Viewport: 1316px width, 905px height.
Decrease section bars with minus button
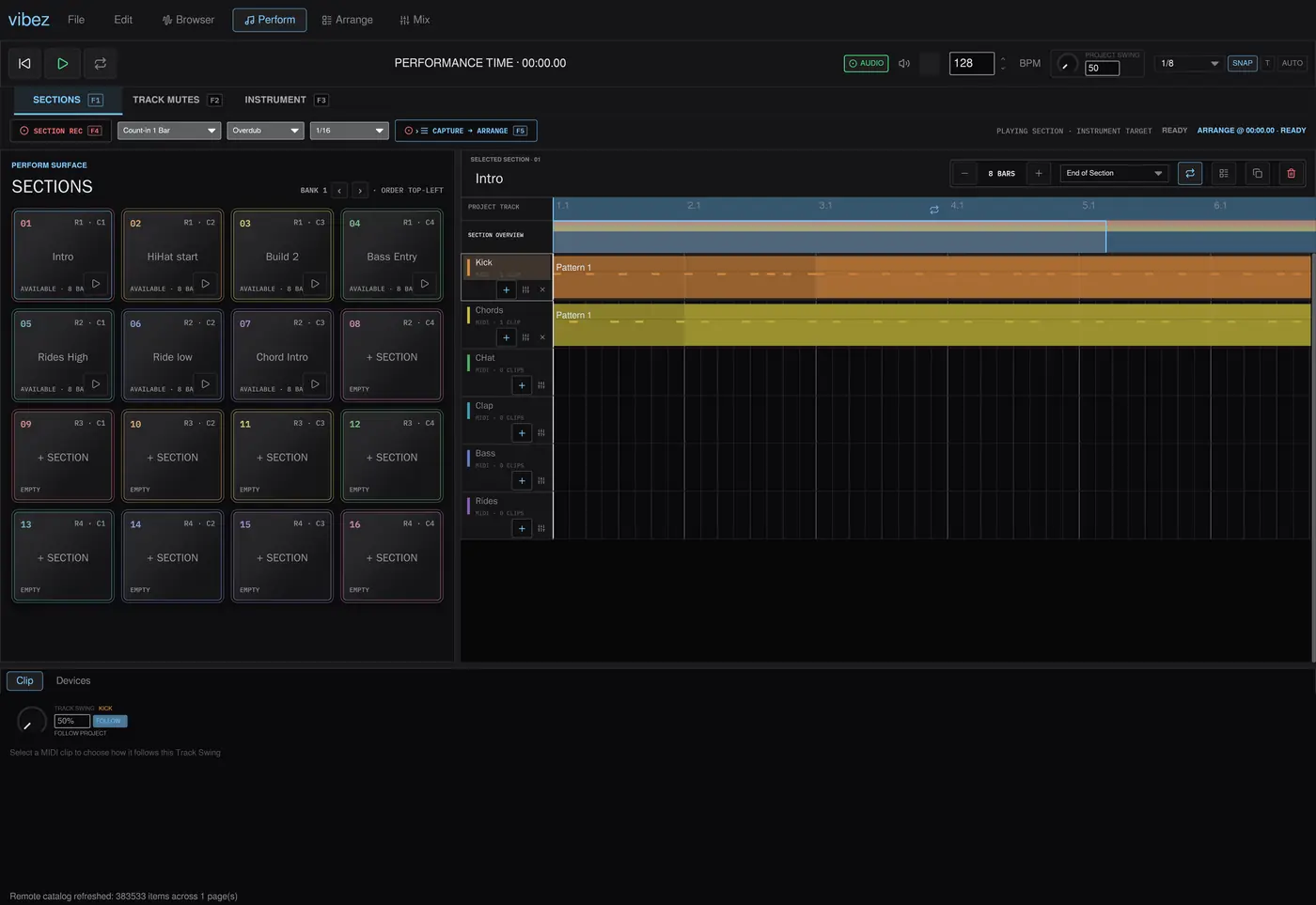click(x=964, y=173)
